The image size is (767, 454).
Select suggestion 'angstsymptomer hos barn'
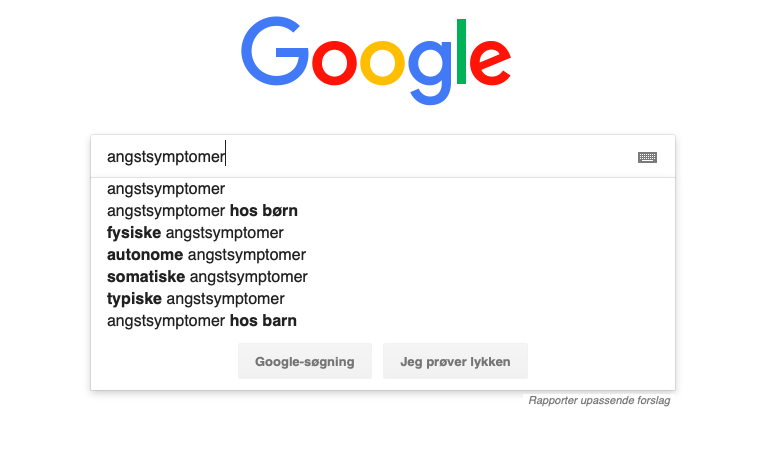tap(383, 321)
